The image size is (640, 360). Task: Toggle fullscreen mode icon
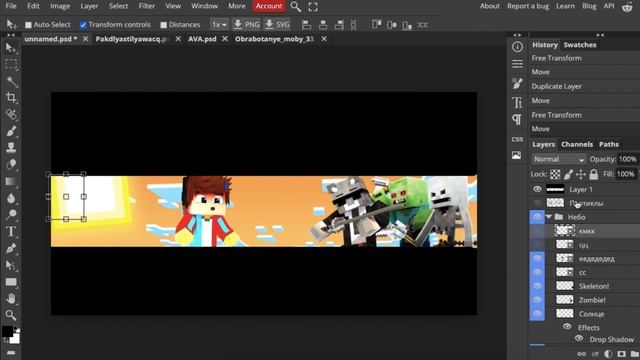(313, 7)
